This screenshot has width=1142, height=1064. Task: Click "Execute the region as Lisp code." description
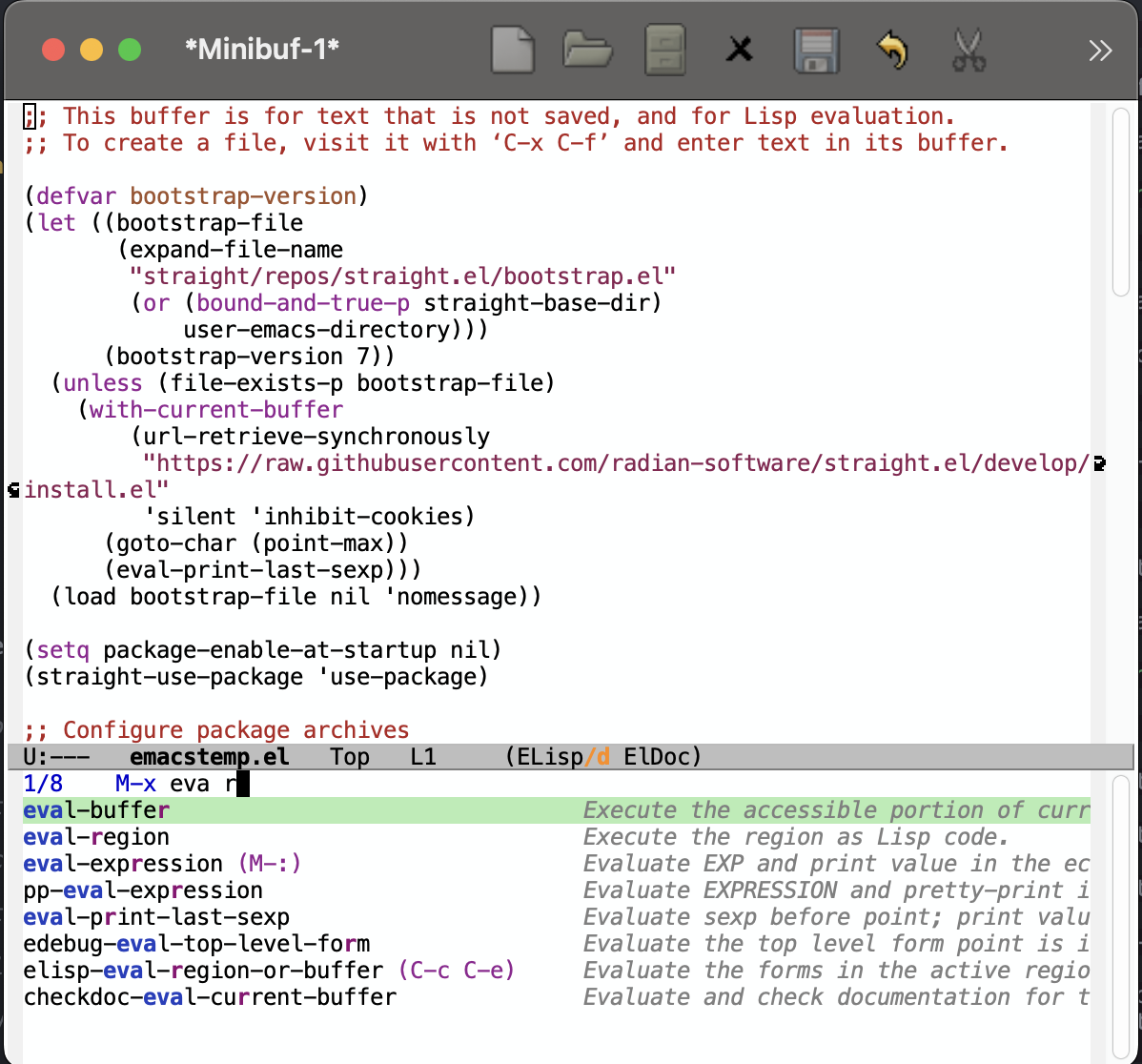tap(796, 837)
